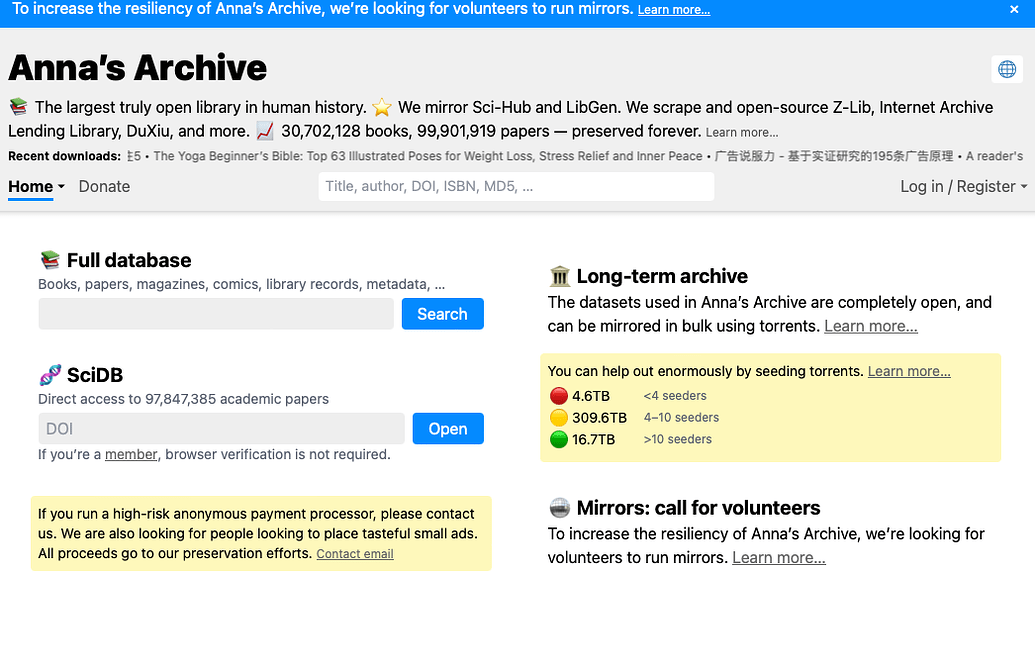Click the green circle for >10 seeders

pyautogui.click(x=559, y=439)
